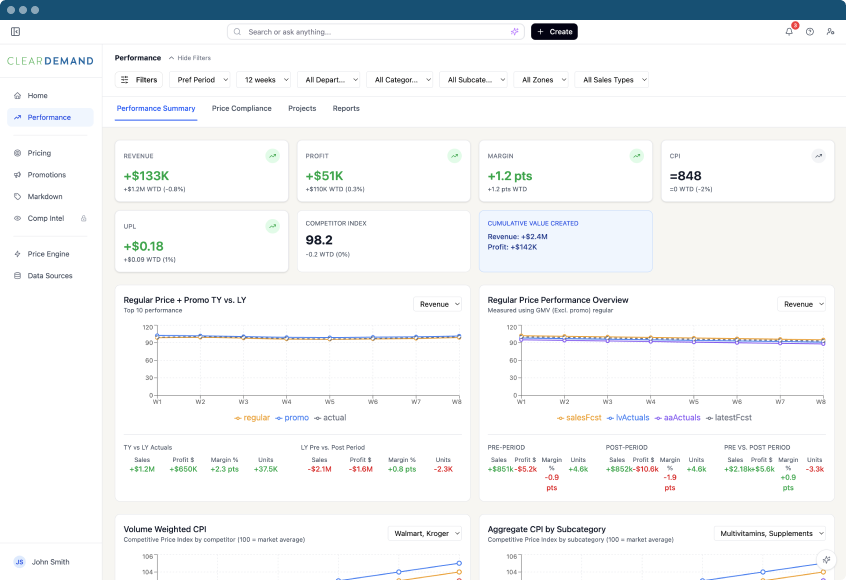The height and width of the screenshot is (580, 846).
Task: Click the notifications bell icon
Action: point(789,32)
